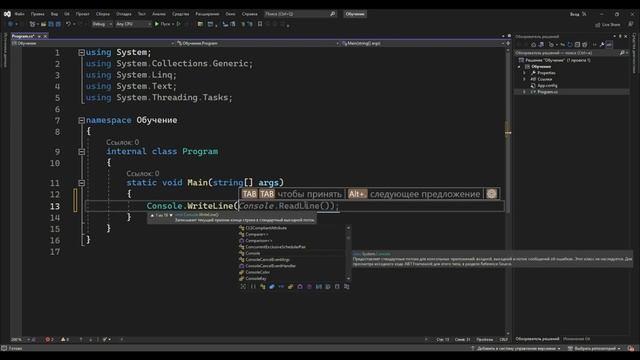Click the bookmark toolbar icon

point(260,24)
